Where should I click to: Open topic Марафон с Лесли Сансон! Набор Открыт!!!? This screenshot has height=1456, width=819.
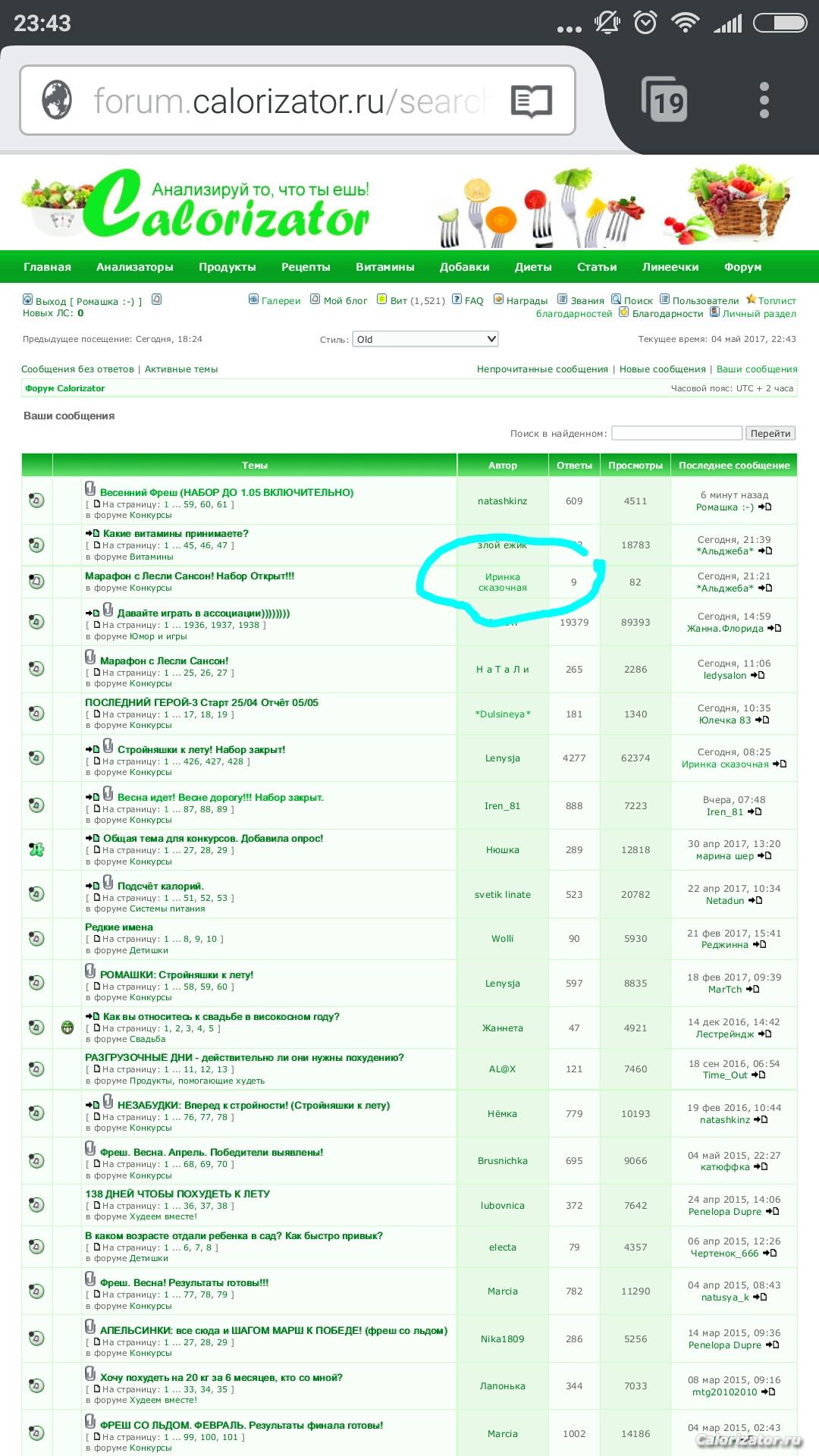coord(190,576)
